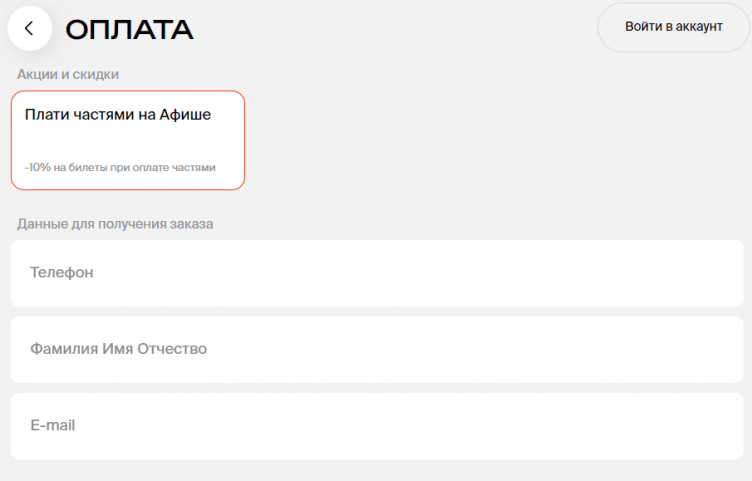
Task: Click the red-outlined promotion tile
Action: click(x=128, y=140)
